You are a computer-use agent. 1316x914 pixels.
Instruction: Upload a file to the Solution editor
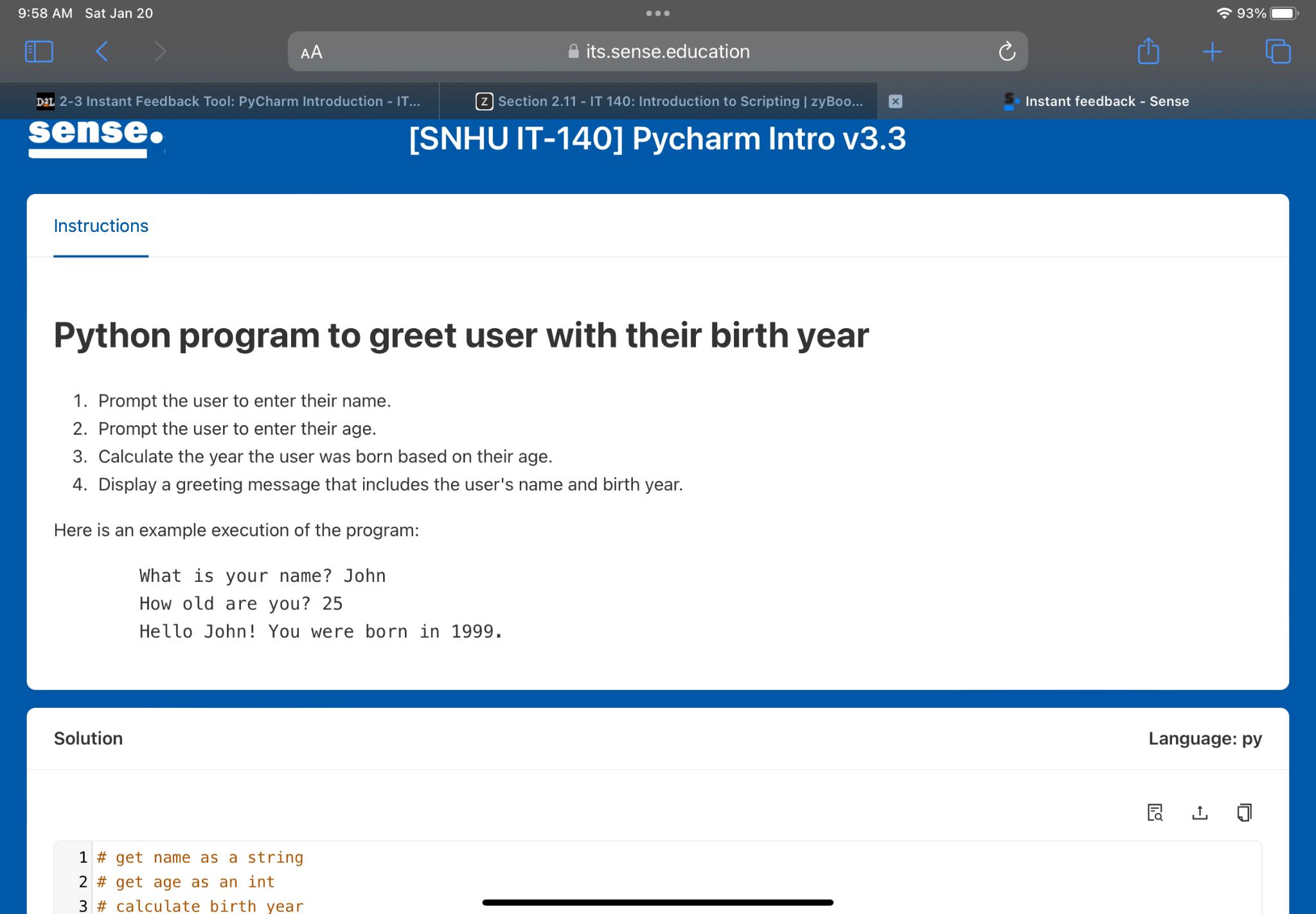(x=1200, y=812)
